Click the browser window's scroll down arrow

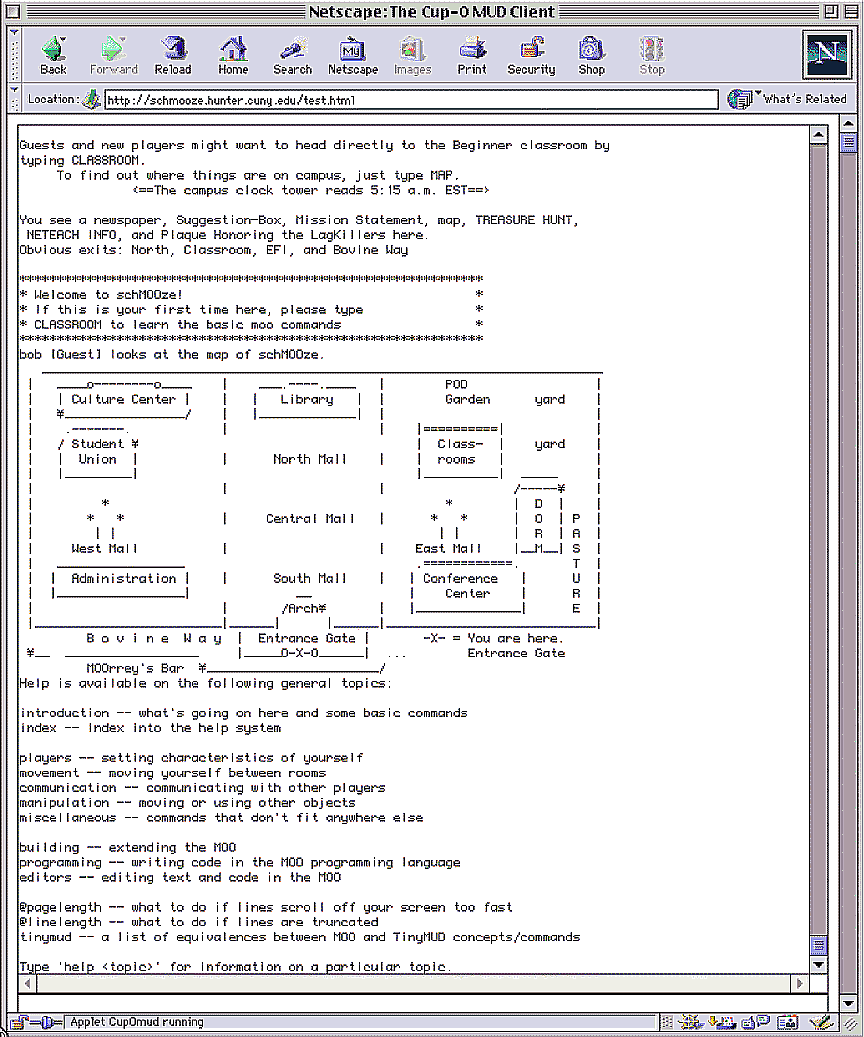coord(849,1004)
